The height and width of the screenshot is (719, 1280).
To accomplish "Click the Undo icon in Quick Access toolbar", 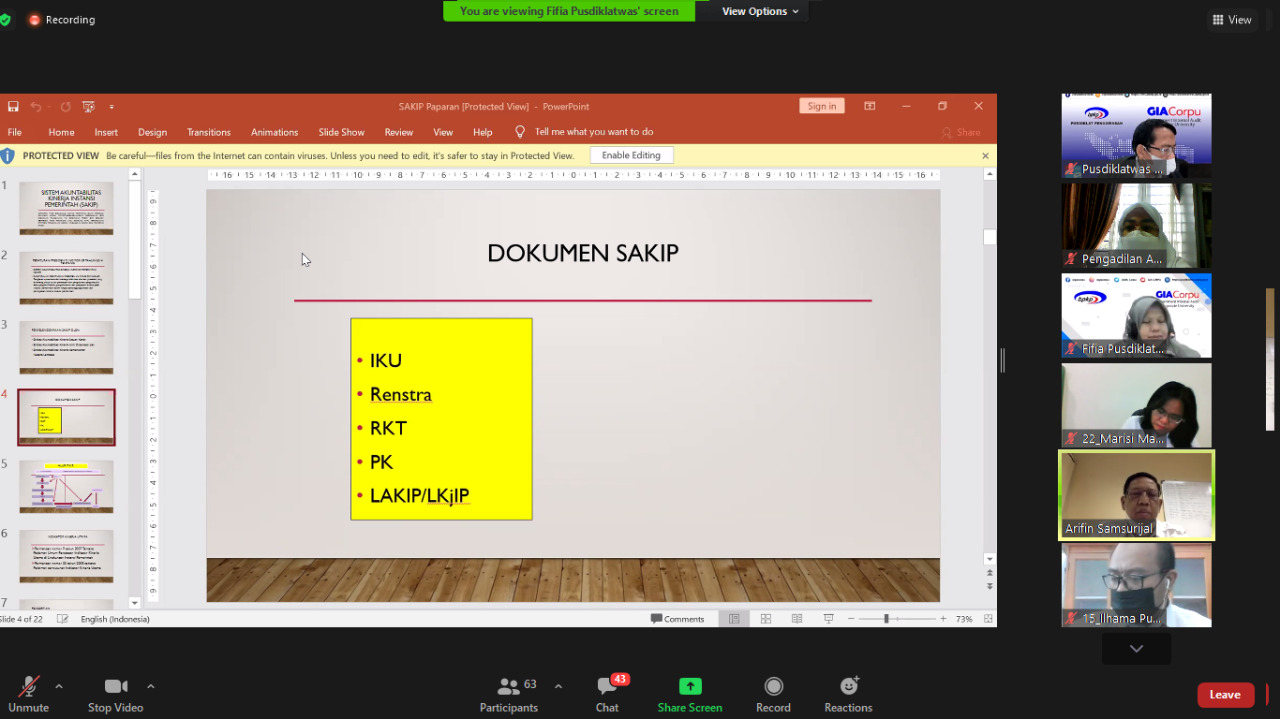I will pyautogui.click(x=35, y=106).
